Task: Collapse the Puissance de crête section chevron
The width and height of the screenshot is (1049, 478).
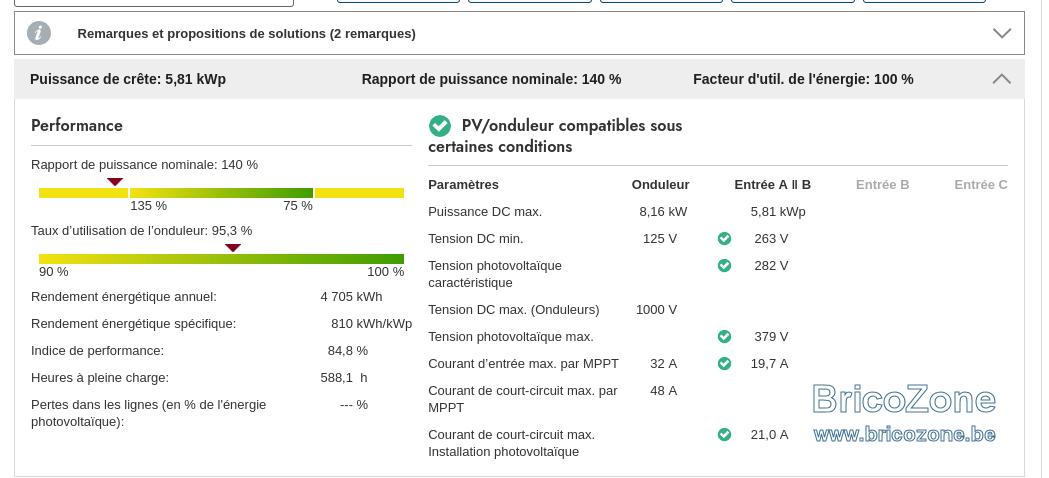Action: coord(1002,79)
